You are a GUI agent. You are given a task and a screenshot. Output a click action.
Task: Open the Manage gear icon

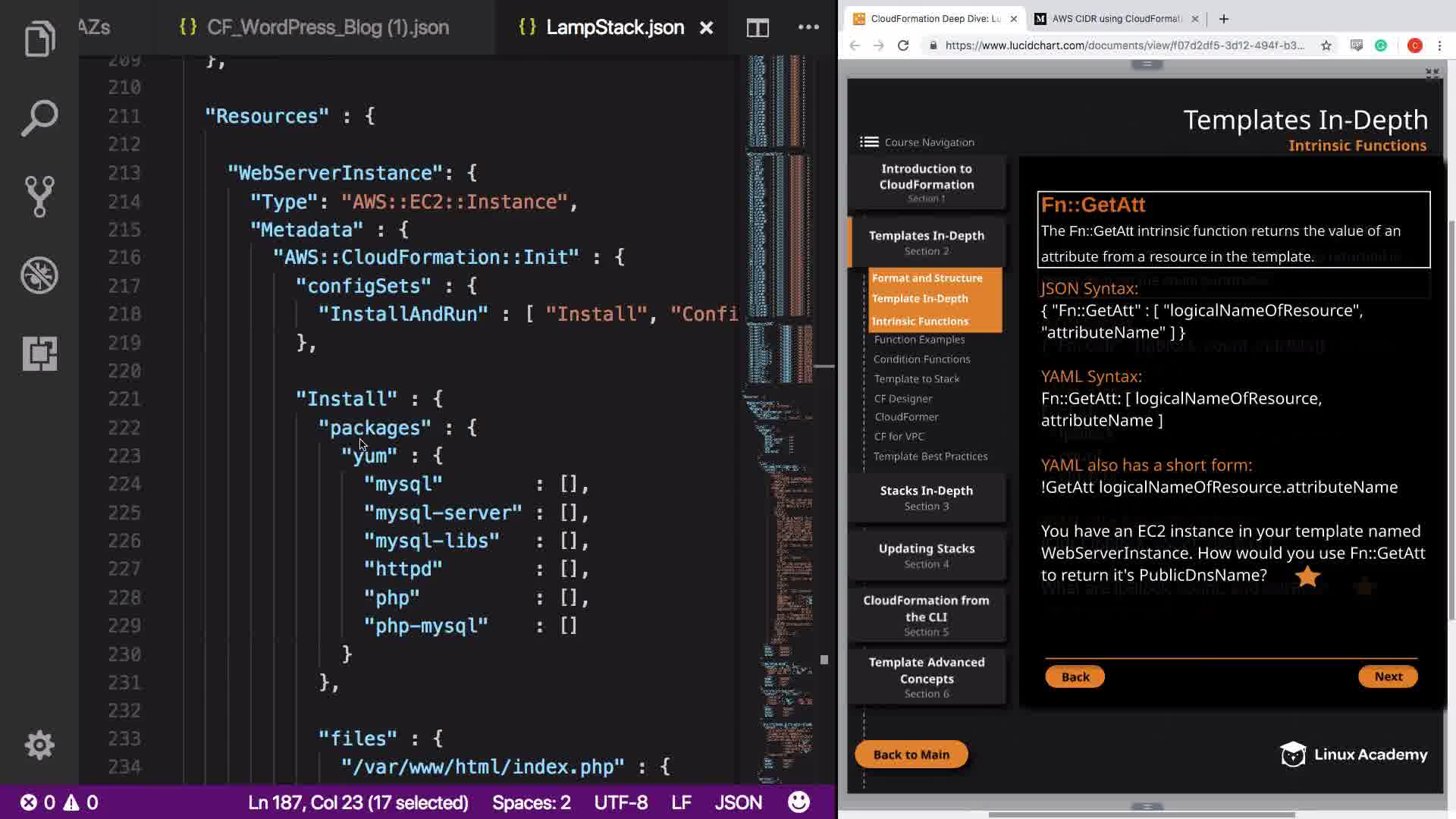(39, 745)
